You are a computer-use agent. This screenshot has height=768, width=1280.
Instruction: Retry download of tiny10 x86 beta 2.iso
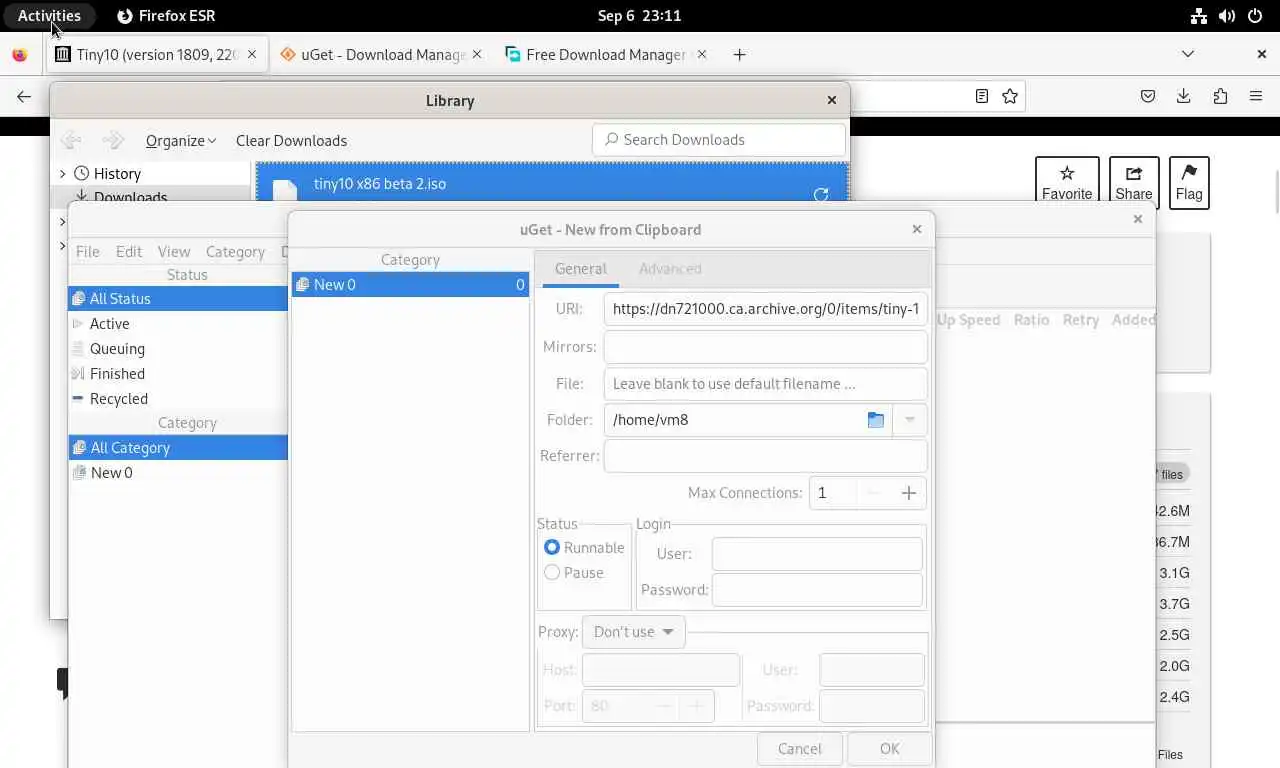pos(821,195)
